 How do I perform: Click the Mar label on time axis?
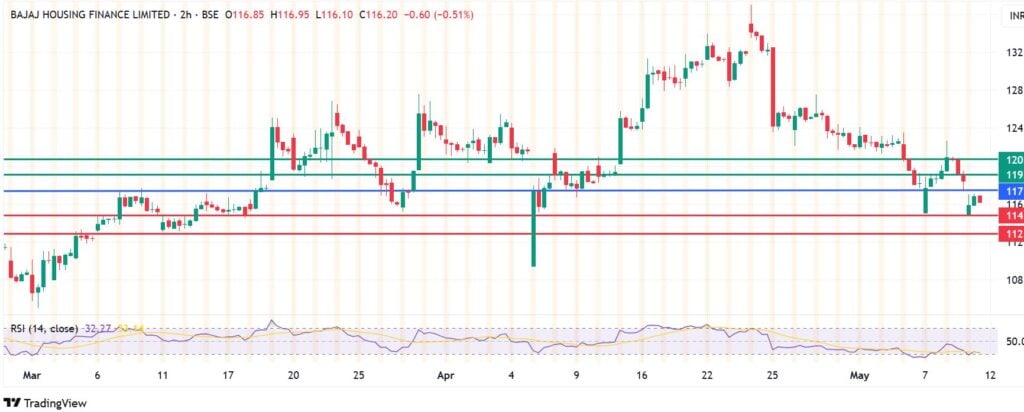(31, 375)
